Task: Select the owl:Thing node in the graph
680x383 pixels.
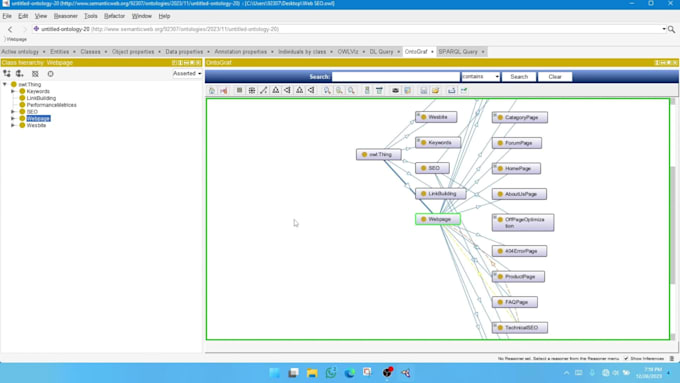Action: coord(379,154)
